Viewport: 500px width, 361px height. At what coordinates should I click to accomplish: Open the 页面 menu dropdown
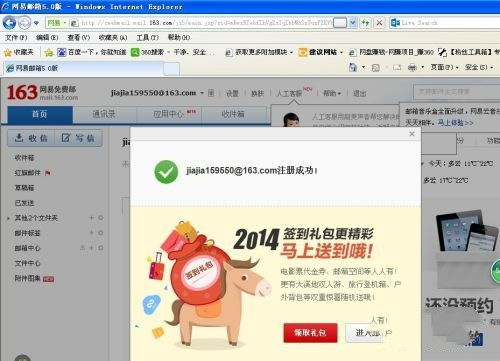[x=445, y=67]
